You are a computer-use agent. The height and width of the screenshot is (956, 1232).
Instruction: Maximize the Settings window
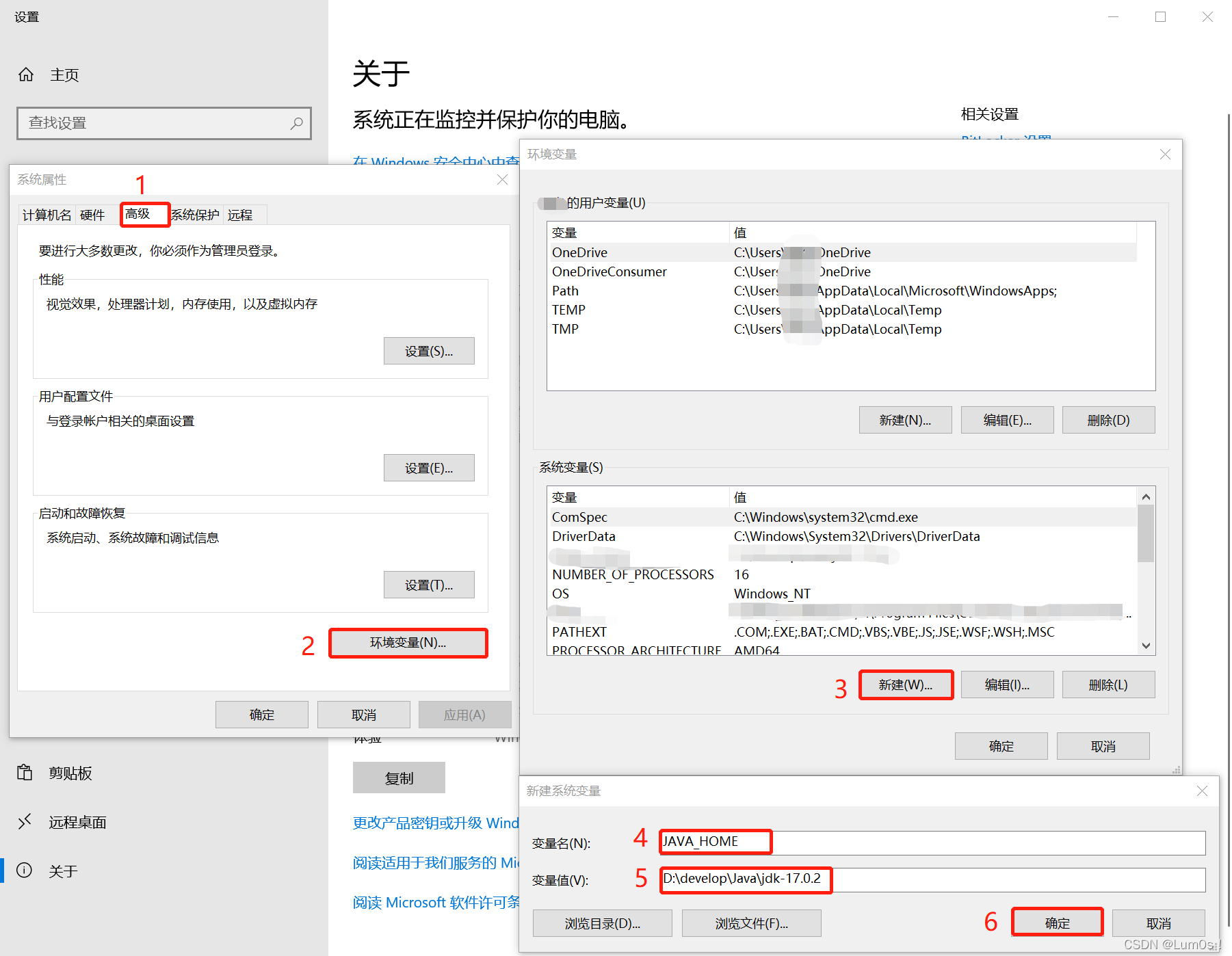pyautogui.click(x=1160, y=17)
